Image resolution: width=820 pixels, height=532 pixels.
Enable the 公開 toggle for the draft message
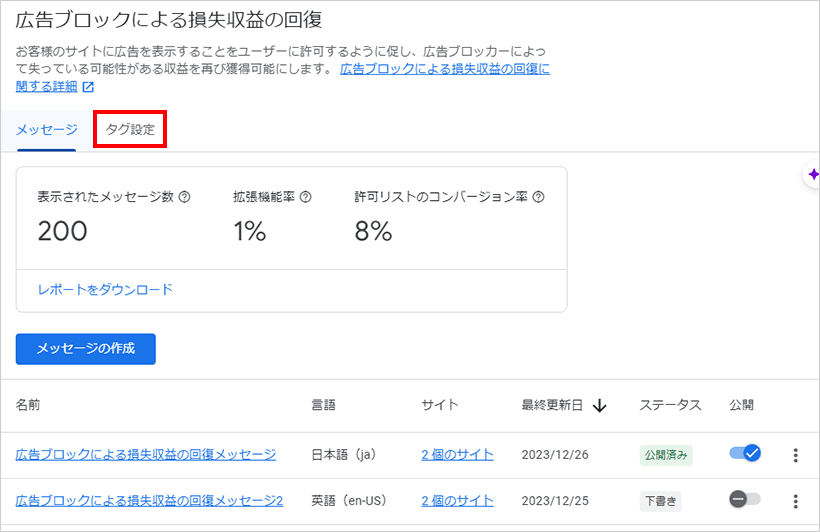[745, 499]
